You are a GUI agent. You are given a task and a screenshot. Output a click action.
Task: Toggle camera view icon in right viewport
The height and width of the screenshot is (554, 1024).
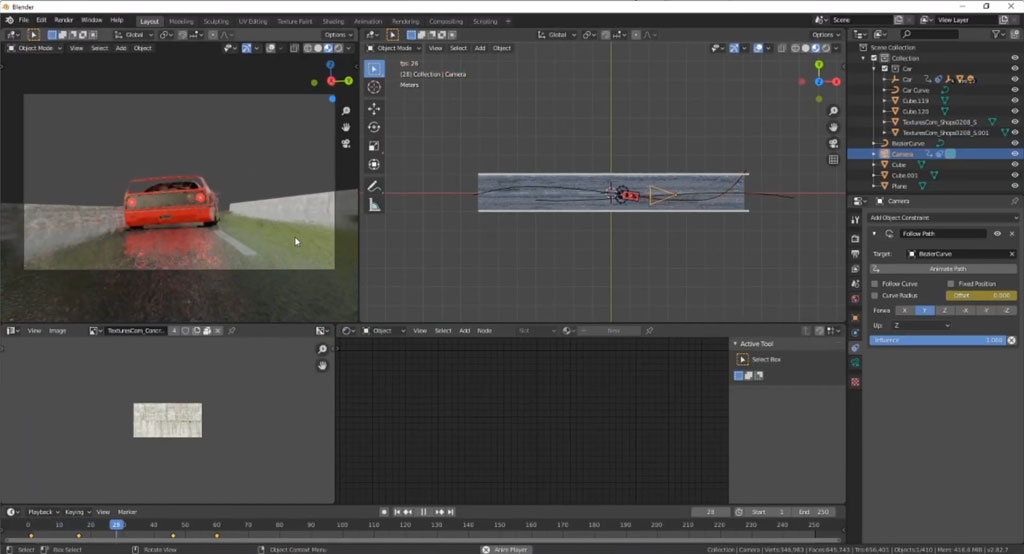pyautogui.click(x=833, y=144)
